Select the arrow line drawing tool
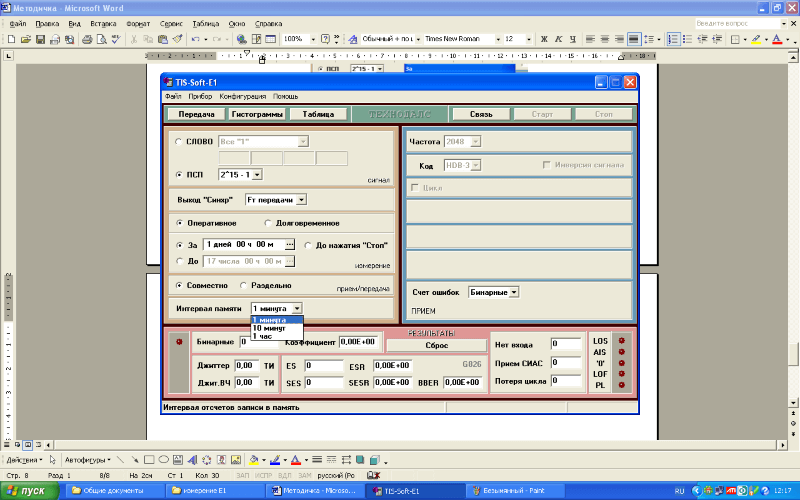Viewport: 800px width, 500px height. [135, 460]
